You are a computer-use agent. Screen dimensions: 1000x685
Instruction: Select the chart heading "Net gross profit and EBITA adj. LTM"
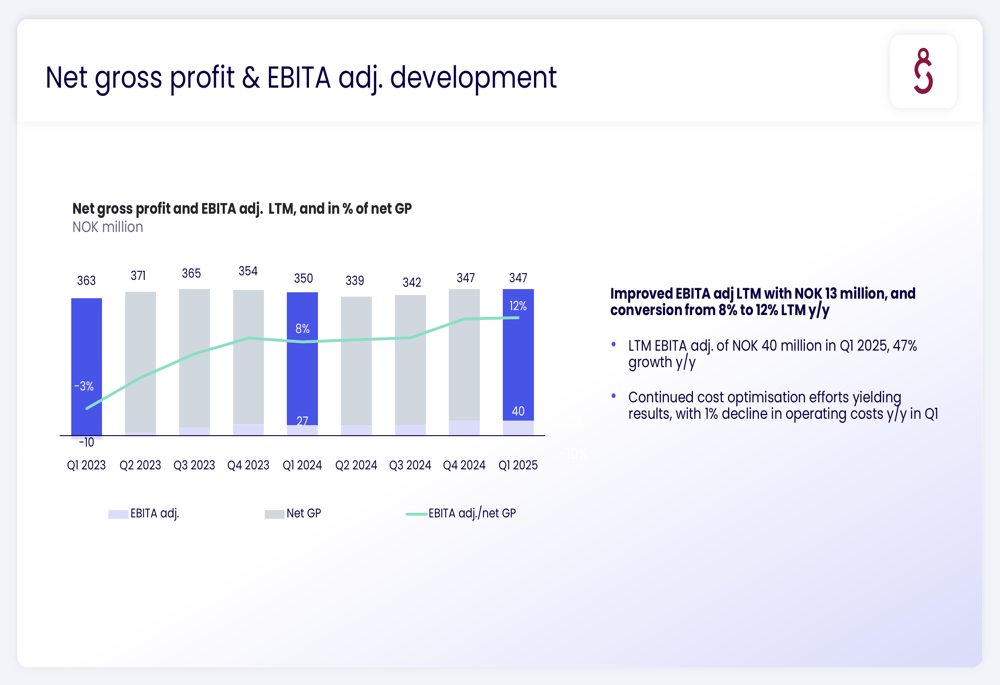coord(242,209)
